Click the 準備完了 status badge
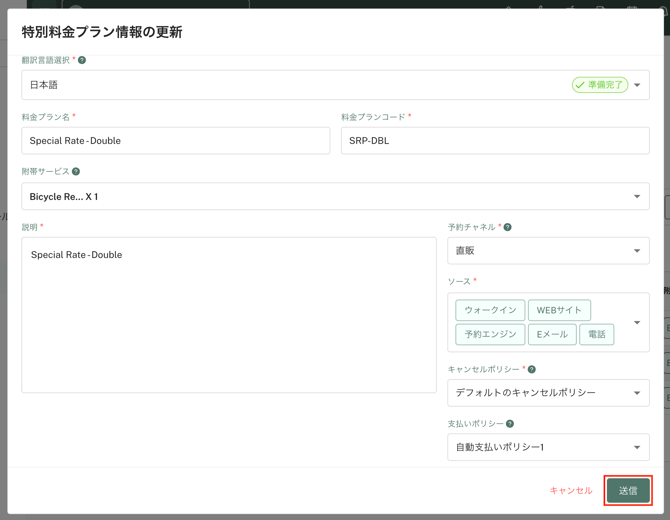 (600, 85)
